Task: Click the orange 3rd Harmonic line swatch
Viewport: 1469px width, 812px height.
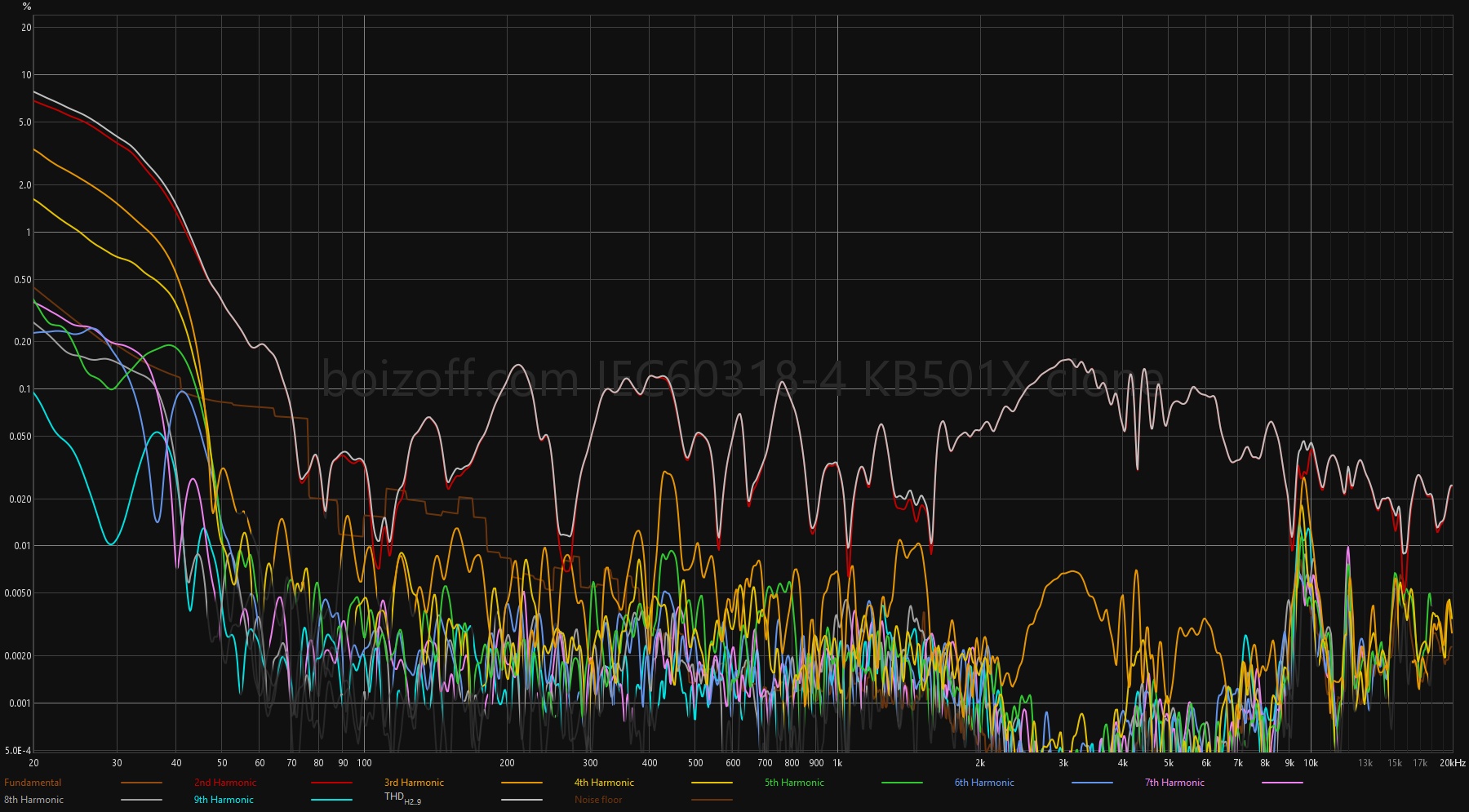Action: (521, 783)
